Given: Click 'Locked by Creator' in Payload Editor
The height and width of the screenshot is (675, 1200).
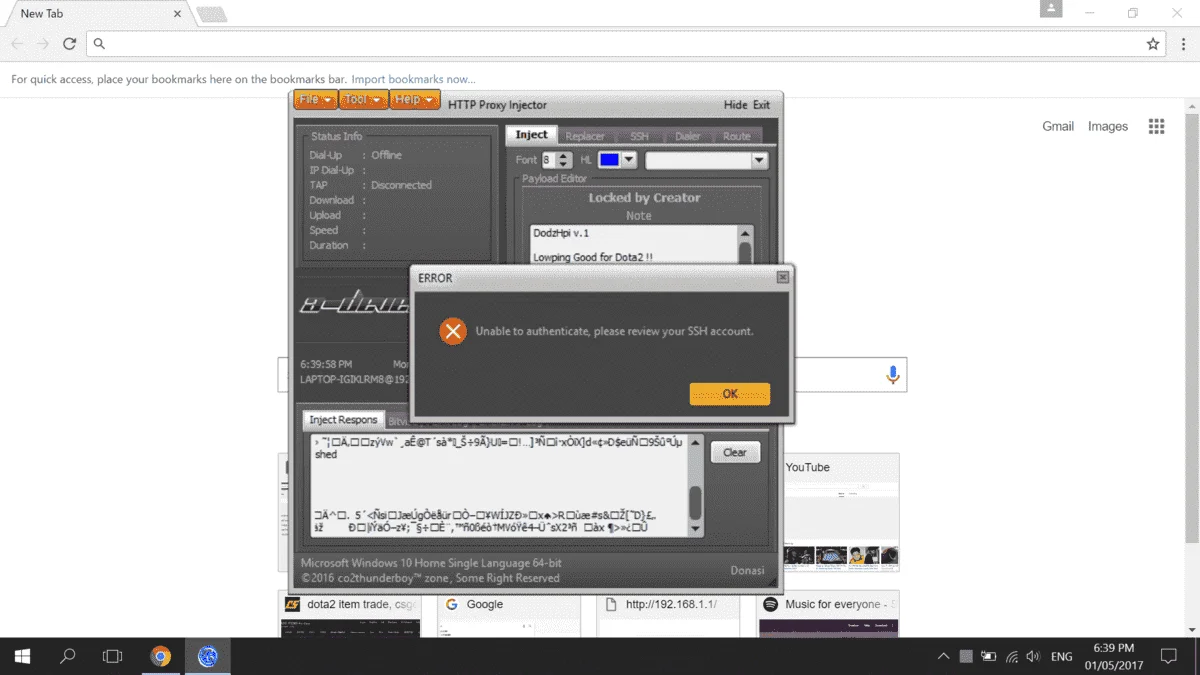Looking at the screenshot, I should [644, 198].
